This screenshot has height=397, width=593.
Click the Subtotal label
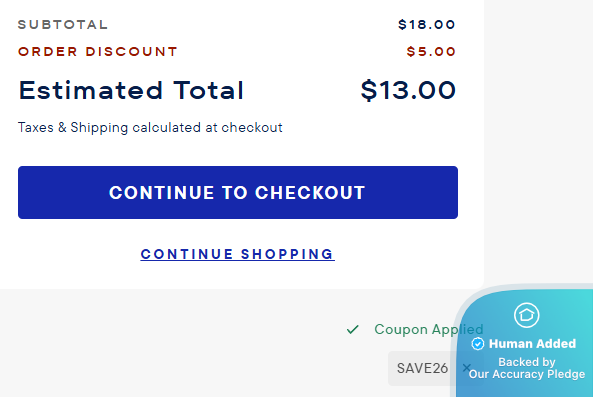(63, 25)
